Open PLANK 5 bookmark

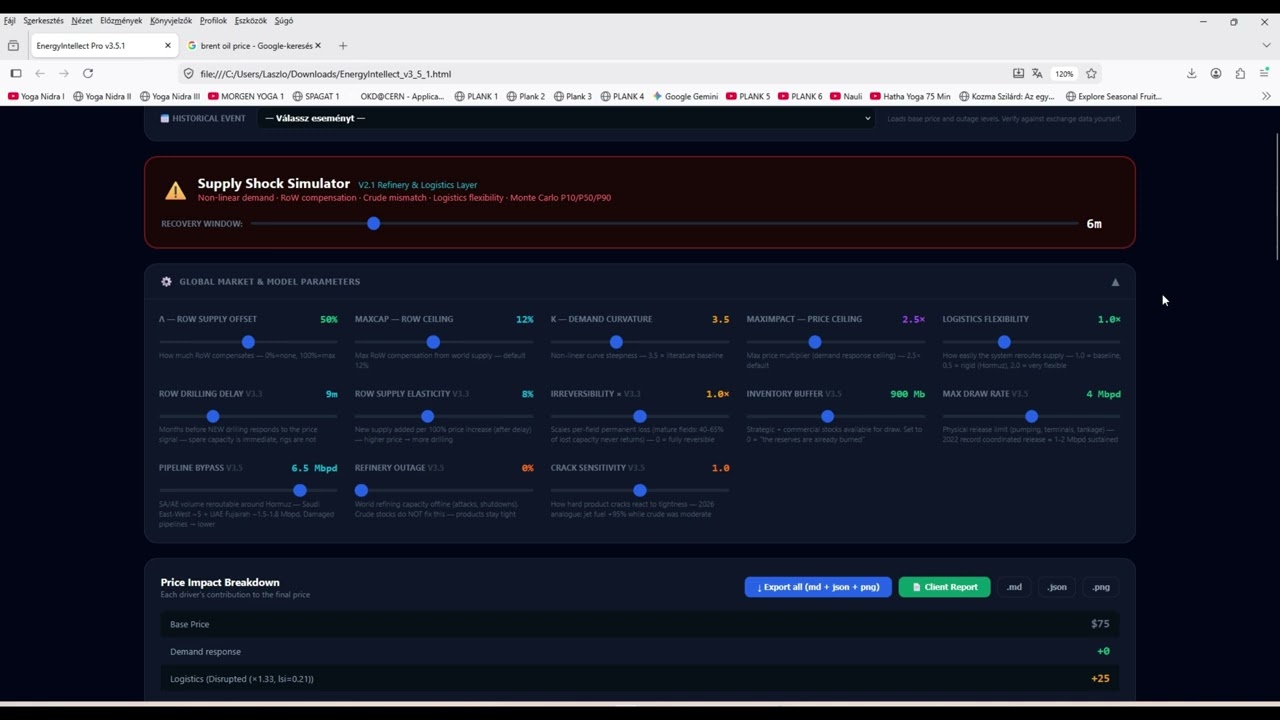click(748, 96)
